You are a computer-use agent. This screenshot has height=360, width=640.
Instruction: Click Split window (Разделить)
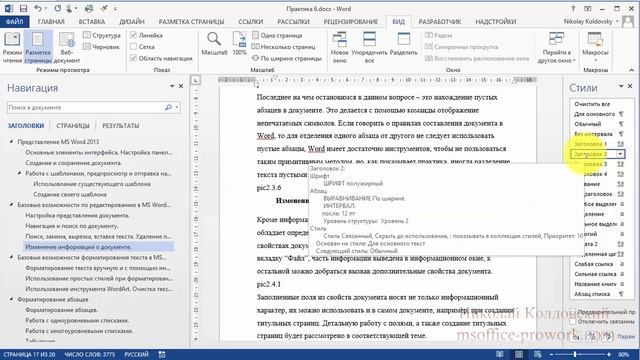pos(403,44)
